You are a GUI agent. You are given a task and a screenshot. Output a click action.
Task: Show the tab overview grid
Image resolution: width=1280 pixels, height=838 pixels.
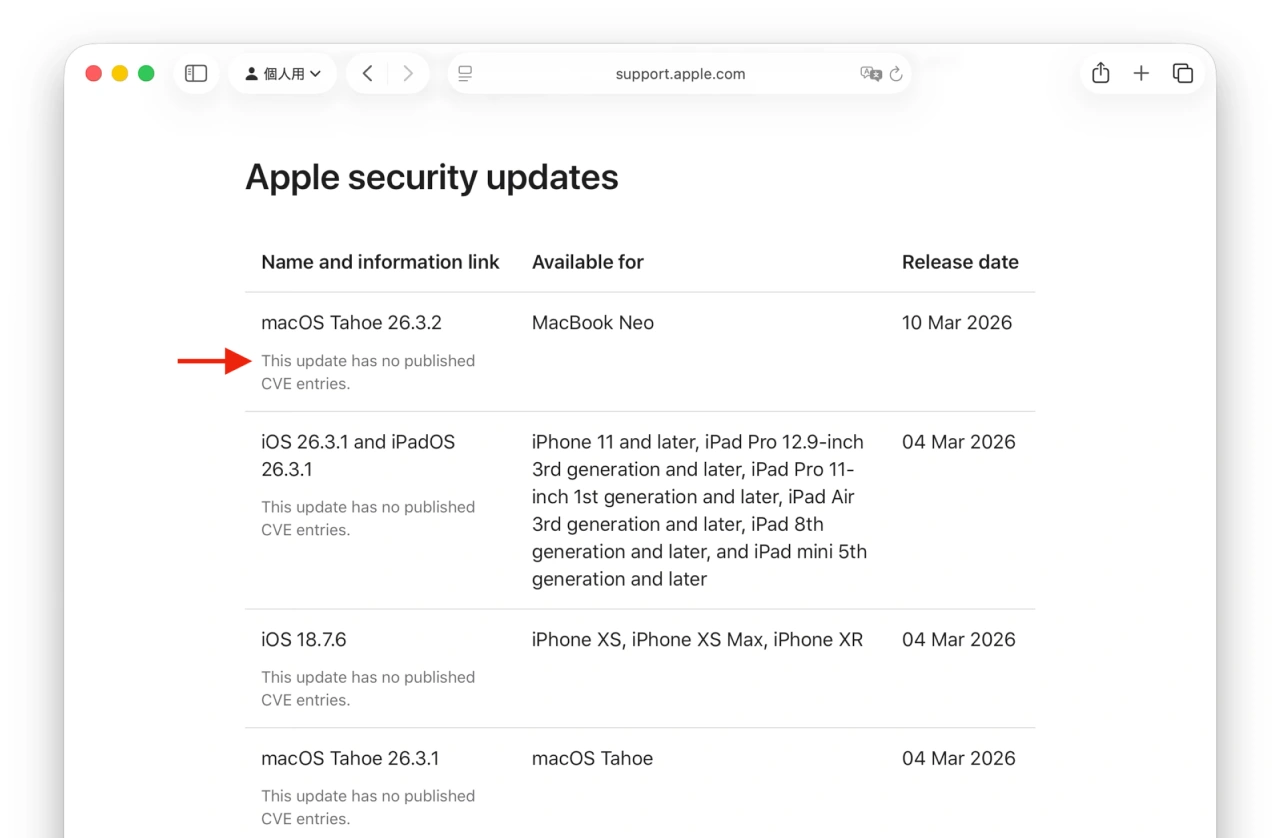[1183, 73]
